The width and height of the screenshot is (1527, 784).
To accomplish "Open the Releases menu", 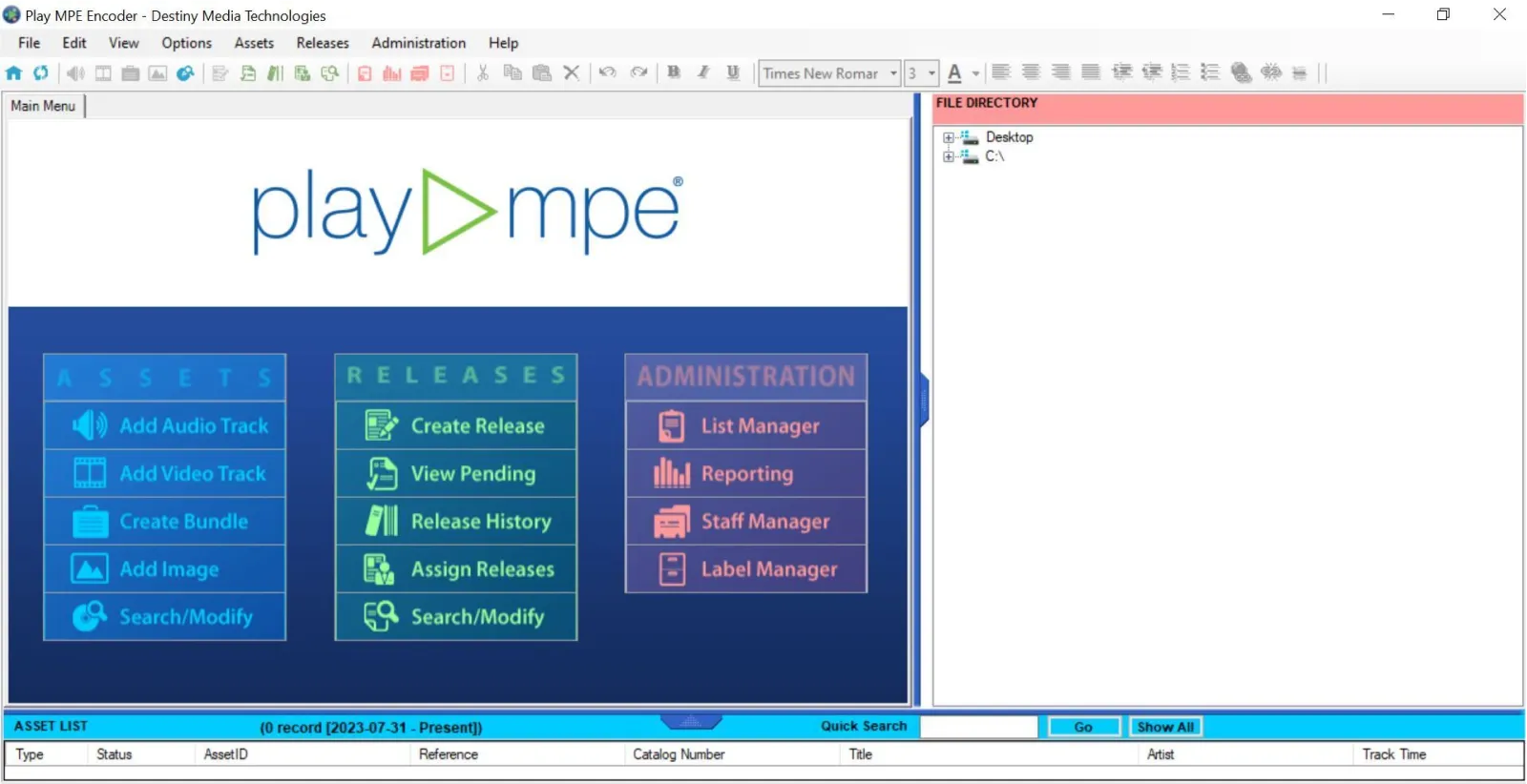I will (323, 43).
